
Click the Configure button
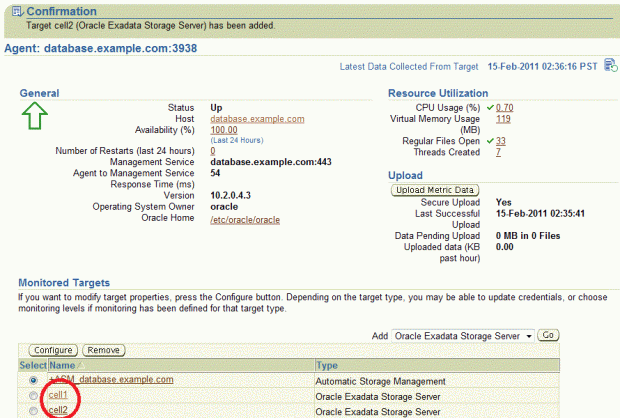(x=51, y=351)
